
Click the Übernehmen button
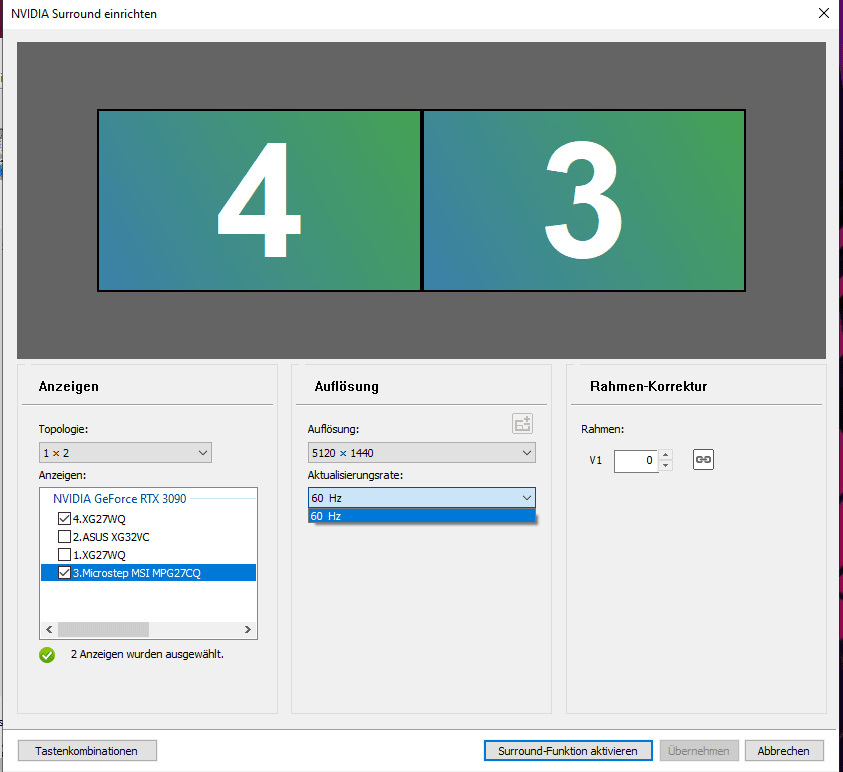(x=699, y=750)
